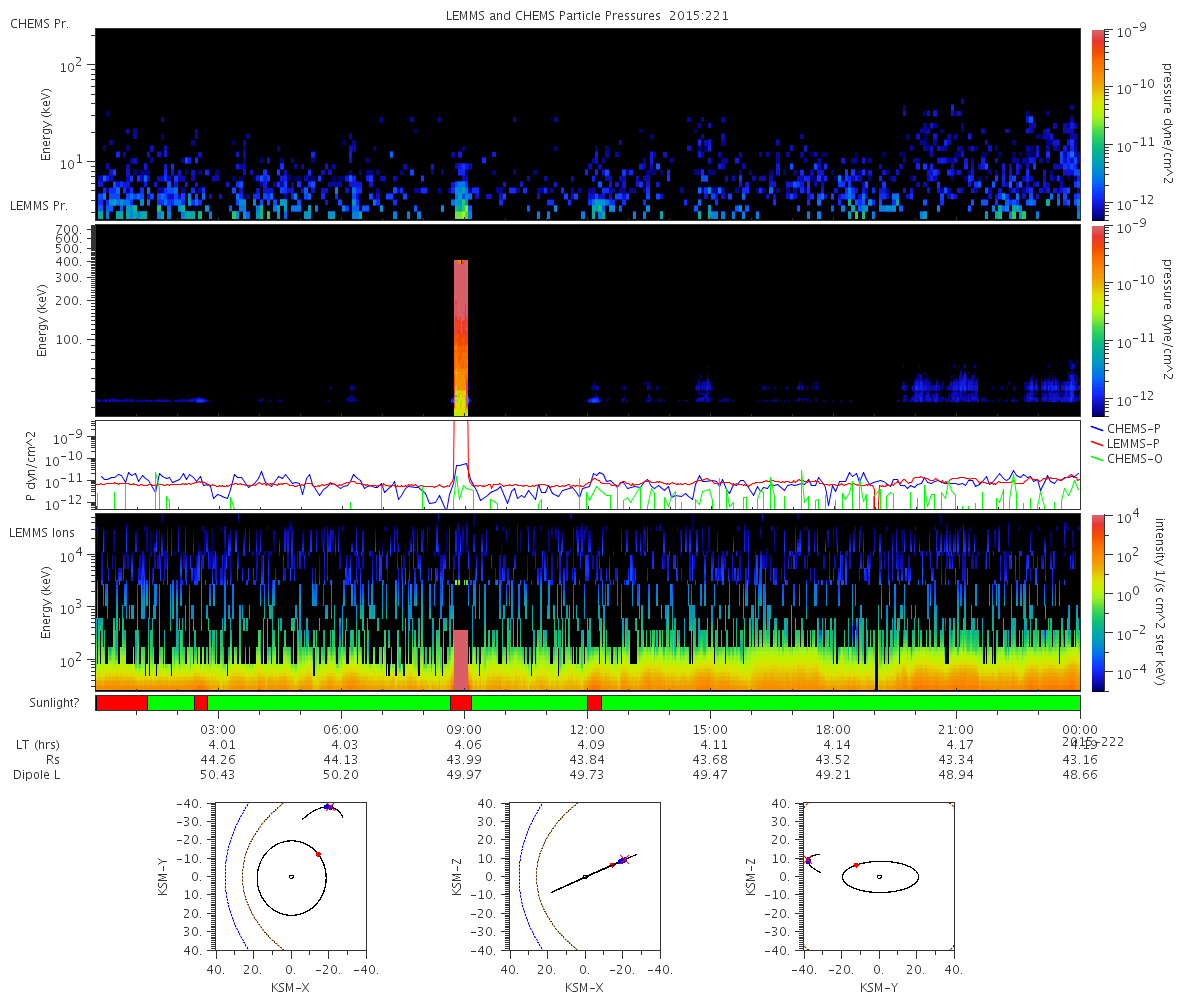This screenshot has height=1000, width=1200.
Task: Click the LT (hrs) row label
Action: point(36,745)
